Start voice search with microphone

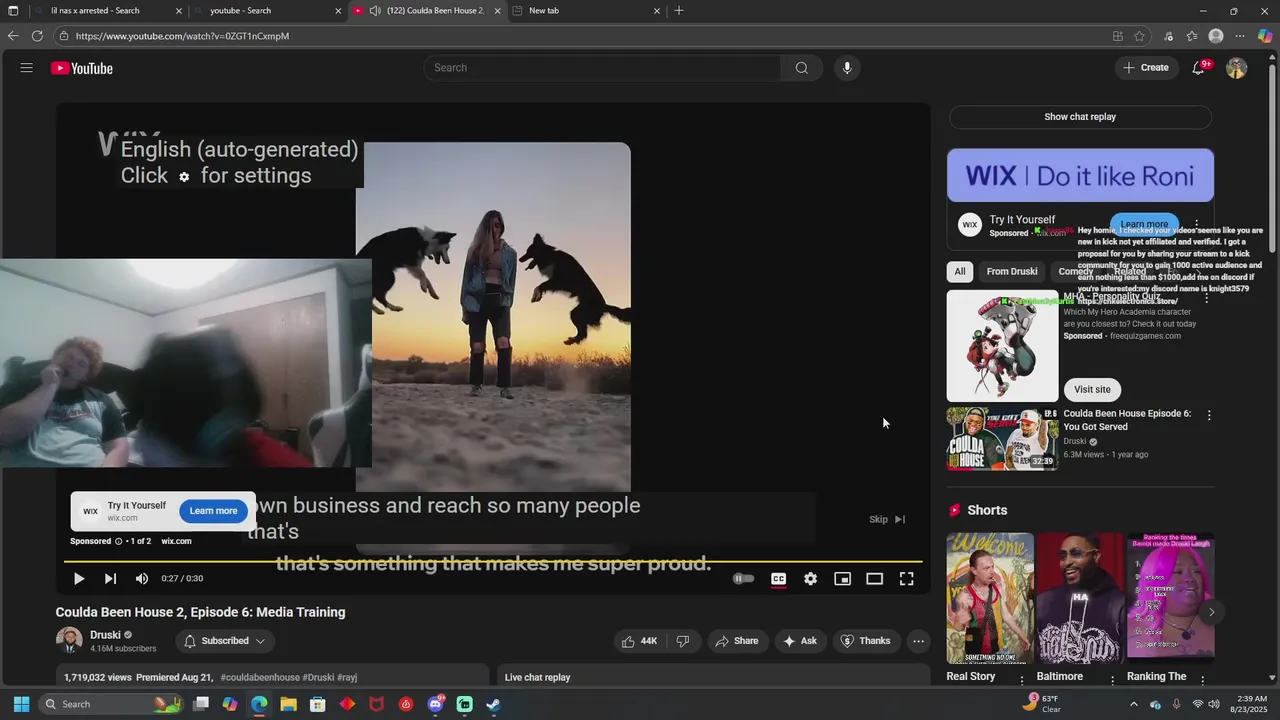847,68
